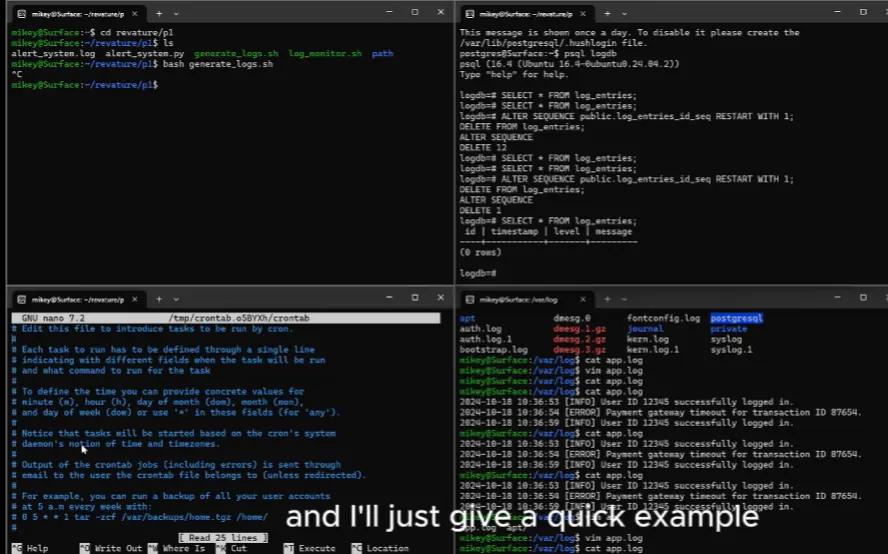Screen dimensions: 888x554
Task: Click the 'GNU nano 7.2' title bar text
Action: click(53, 318)
